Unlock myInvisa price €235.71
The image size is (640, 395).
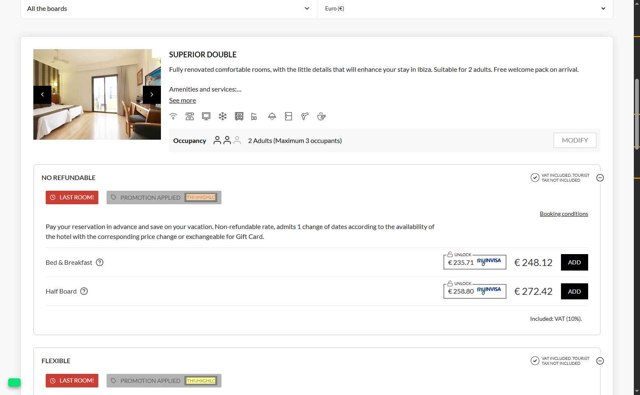tap(475, 262)
